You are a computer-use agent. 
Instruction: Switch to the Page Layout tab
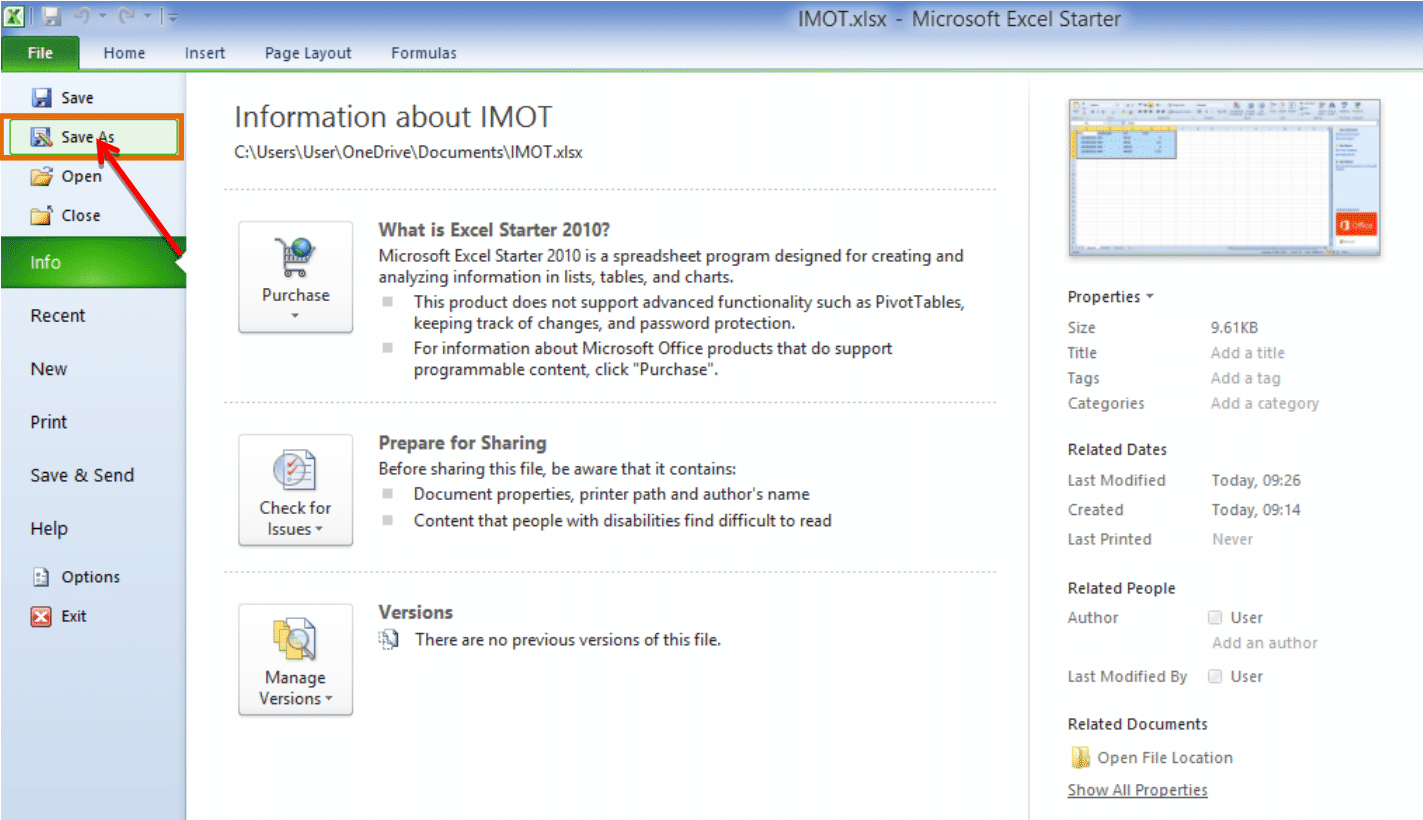point(308,54)
